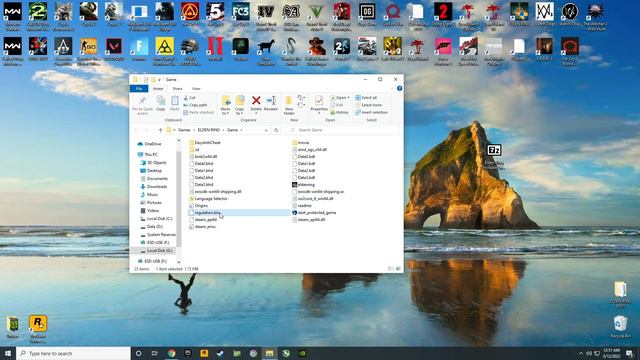Switch to the Home ribbon tab
Screen dimensions: 640x360
(x=158, y=89)
